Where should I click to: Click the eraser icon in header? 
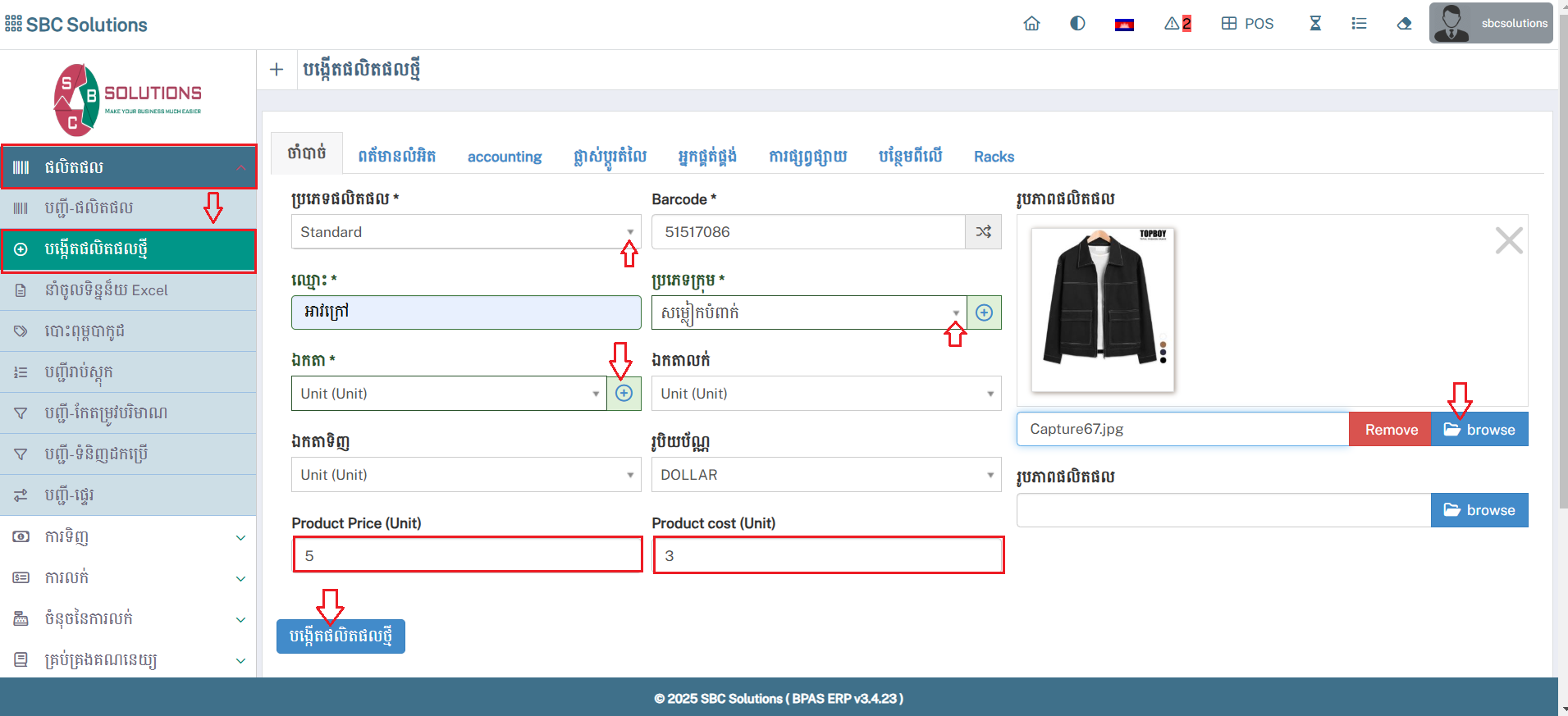[x=1404, y=24]
